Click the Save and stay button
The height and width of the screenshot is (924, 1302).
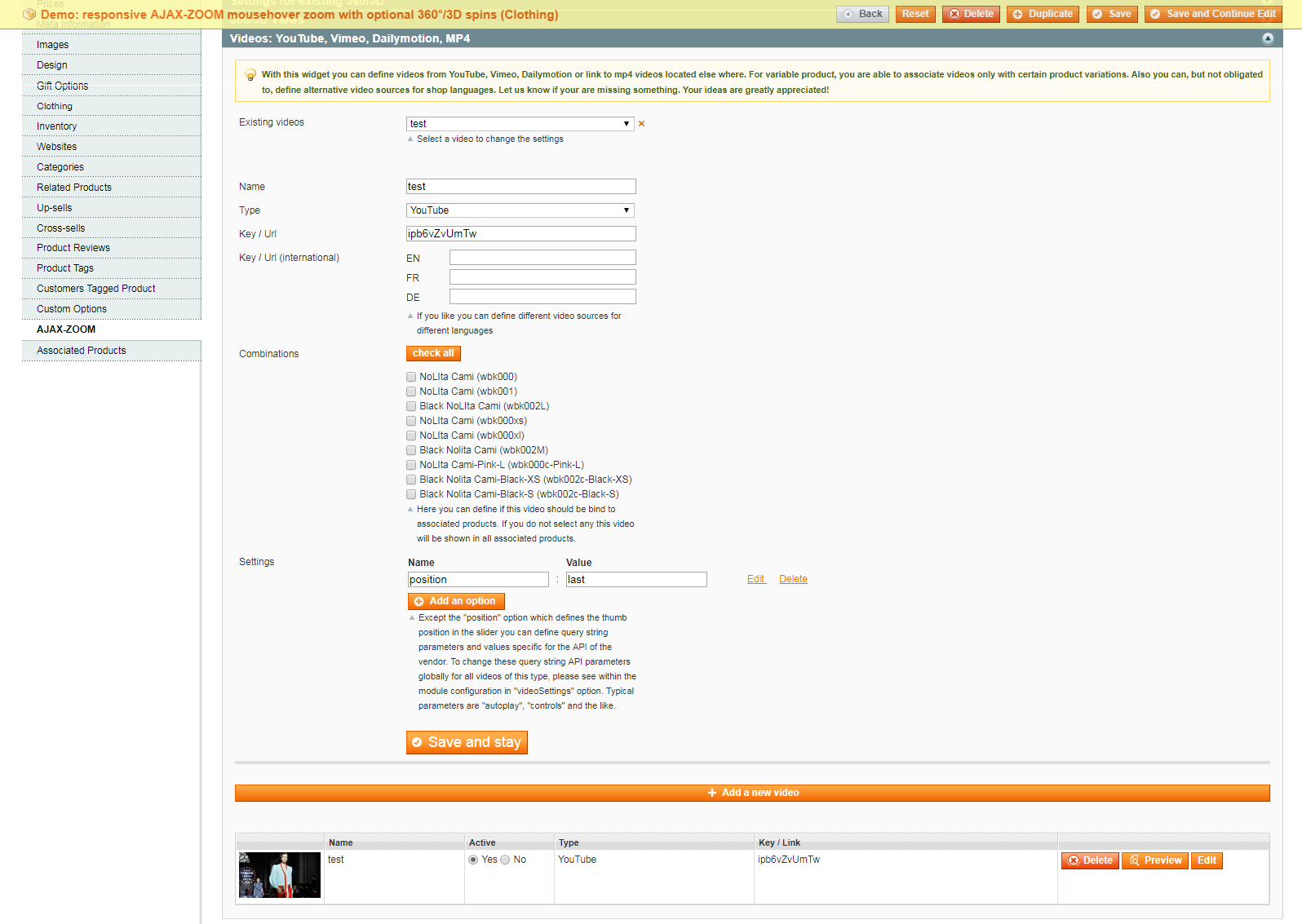coord(467,742)
